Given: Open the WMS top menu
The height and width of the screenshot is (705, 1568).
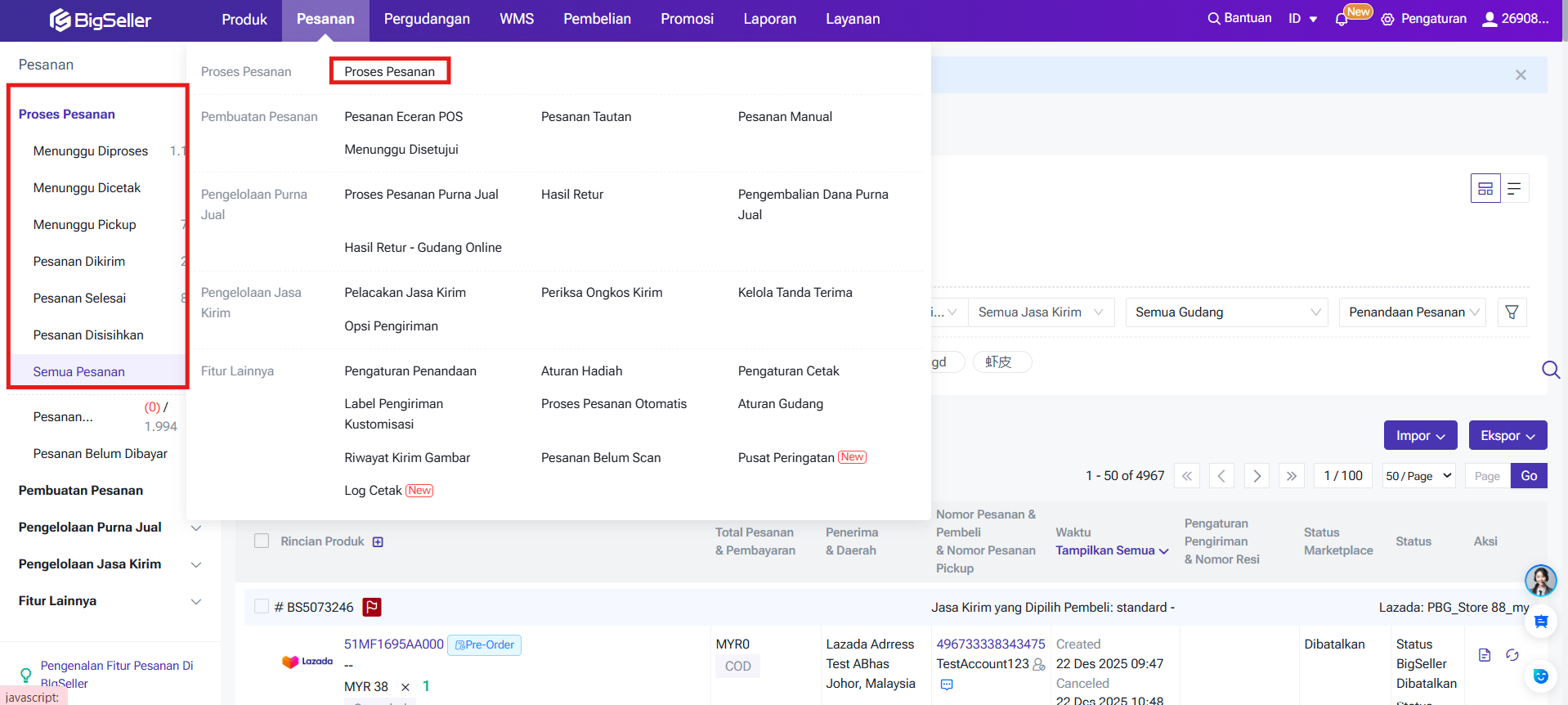Looking at the screenshot, I should (517, 20).
